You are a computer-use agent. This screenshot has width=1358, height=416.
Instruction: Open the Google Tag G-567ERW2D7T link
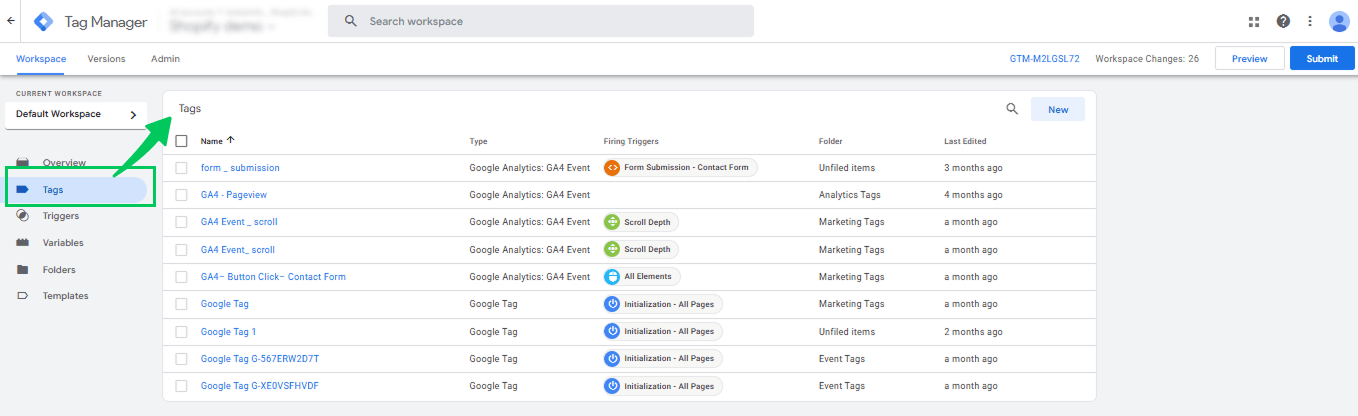[x=260, y=358]
